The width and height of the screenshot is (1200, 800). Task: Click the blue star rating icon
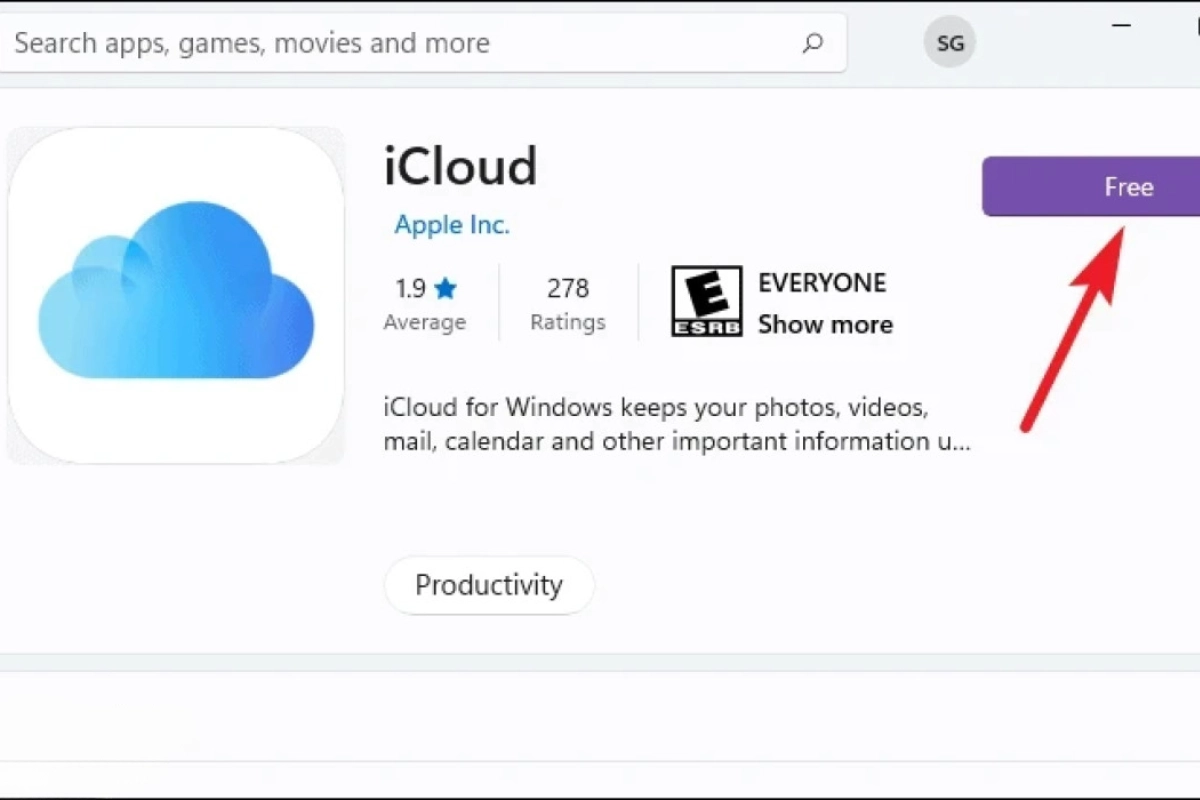click(448, 287)
